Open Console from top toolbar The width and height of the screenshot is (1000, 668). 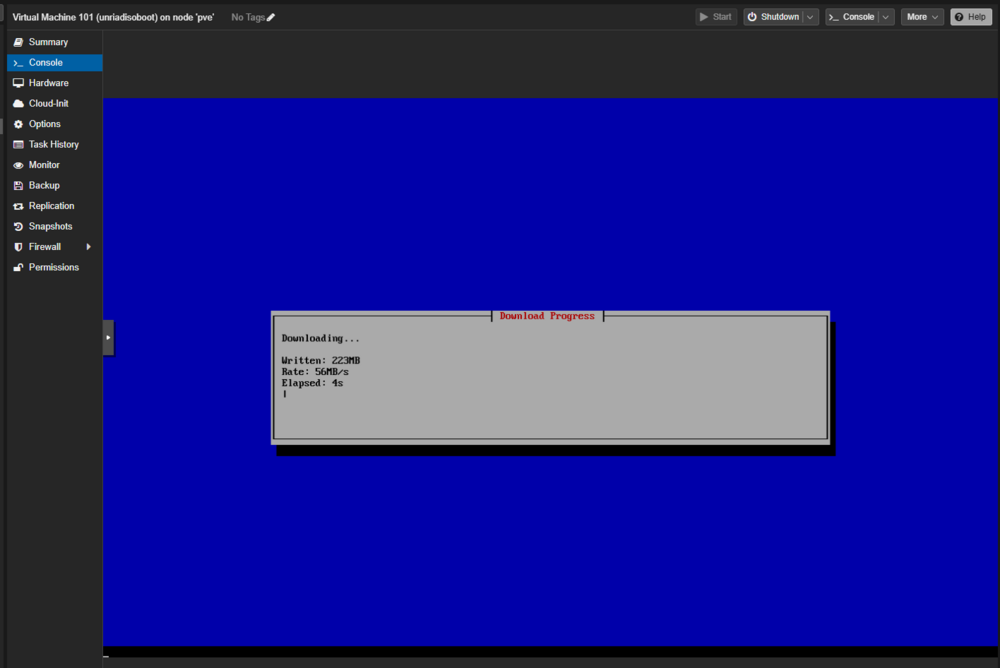(x=851, y=17)
